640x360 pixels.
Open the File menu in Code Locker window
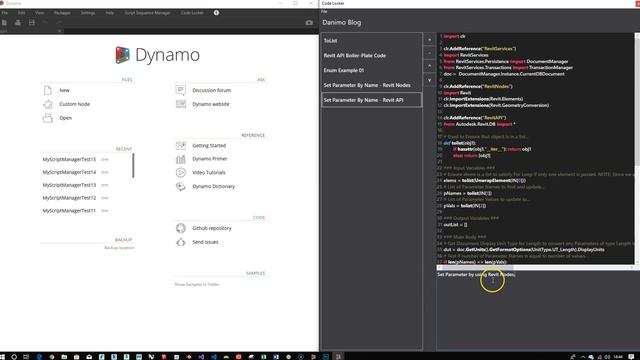pos(324,11)
